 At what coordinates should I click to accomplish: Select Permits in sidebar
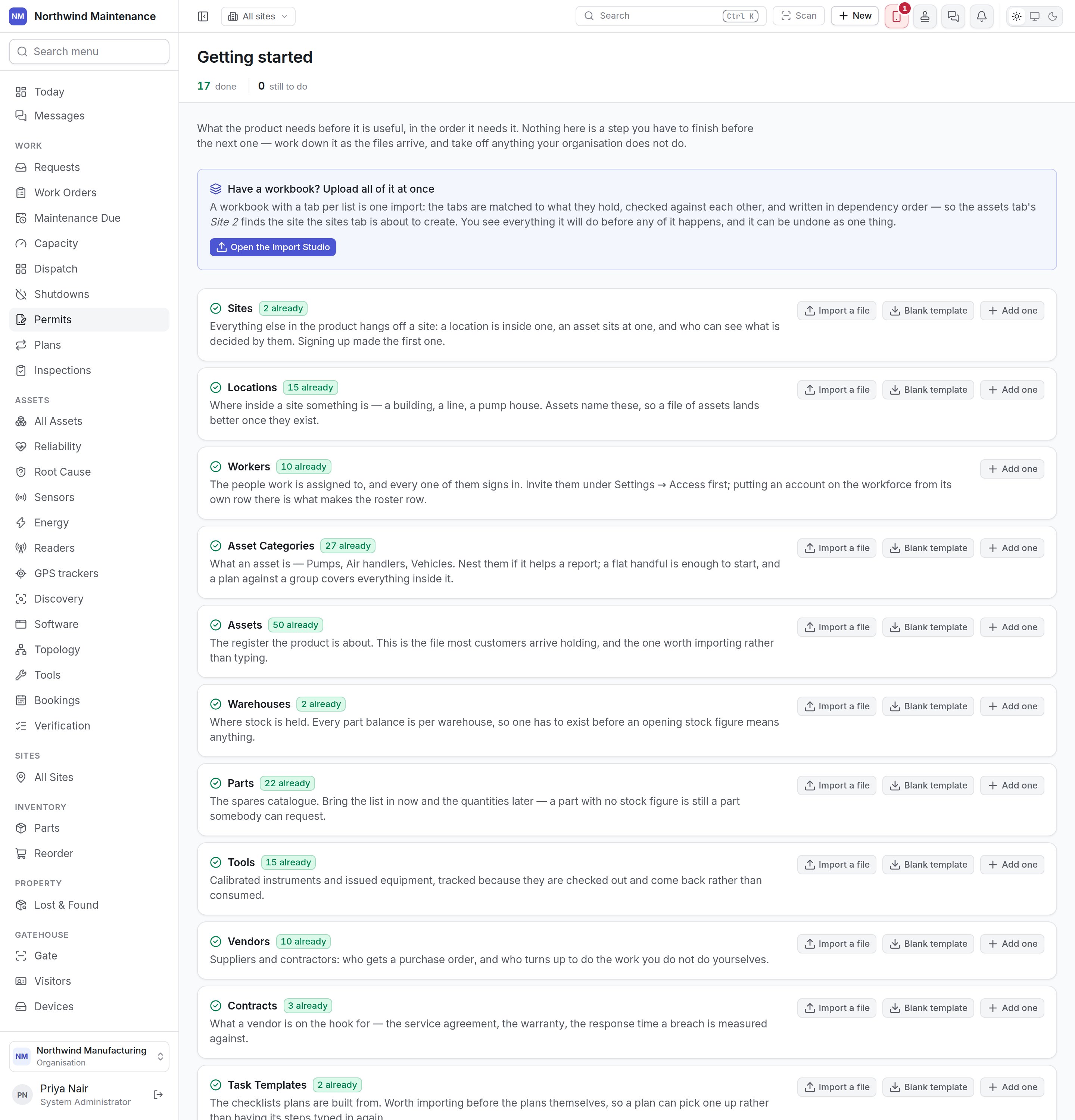[89, 320]
